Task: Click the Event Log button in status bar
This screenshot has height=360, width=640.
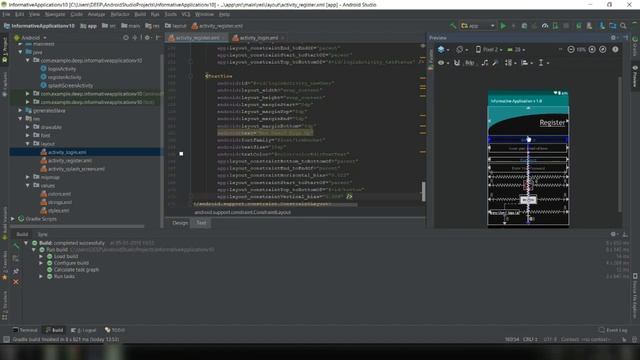Action: click(613, 330)
